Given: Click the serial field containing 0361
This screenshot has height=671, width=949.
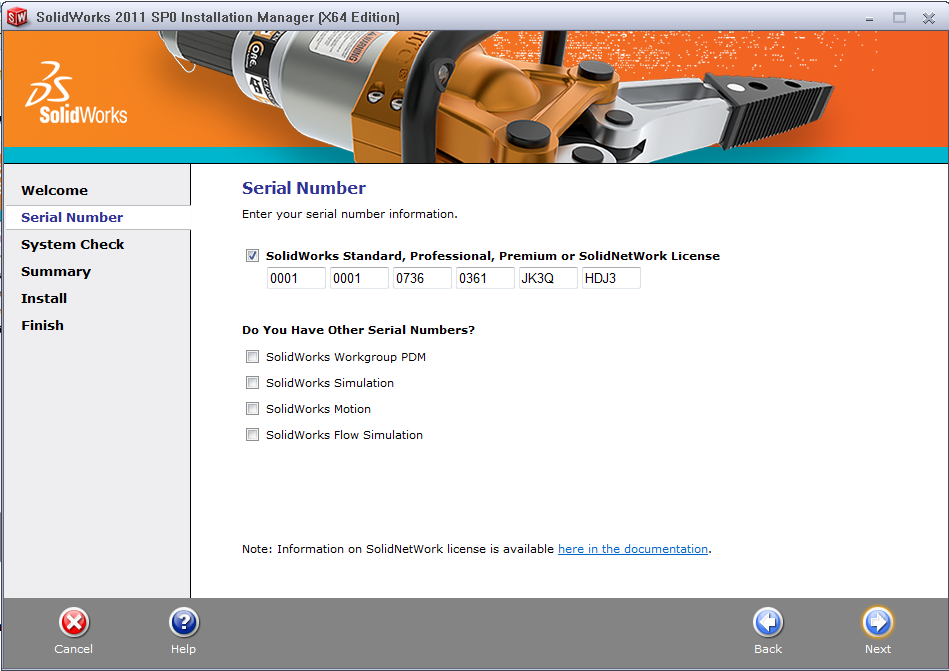Looking at the screenshot, I should coord(485,278).
